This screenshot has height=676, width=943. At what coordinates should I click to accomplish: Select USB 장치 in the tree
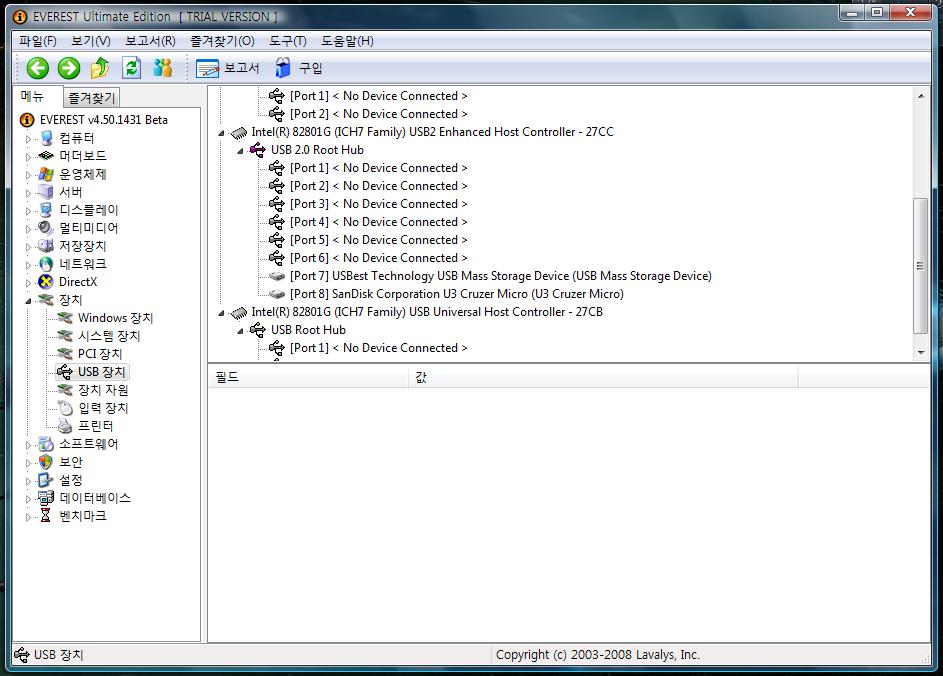(102, 372)
